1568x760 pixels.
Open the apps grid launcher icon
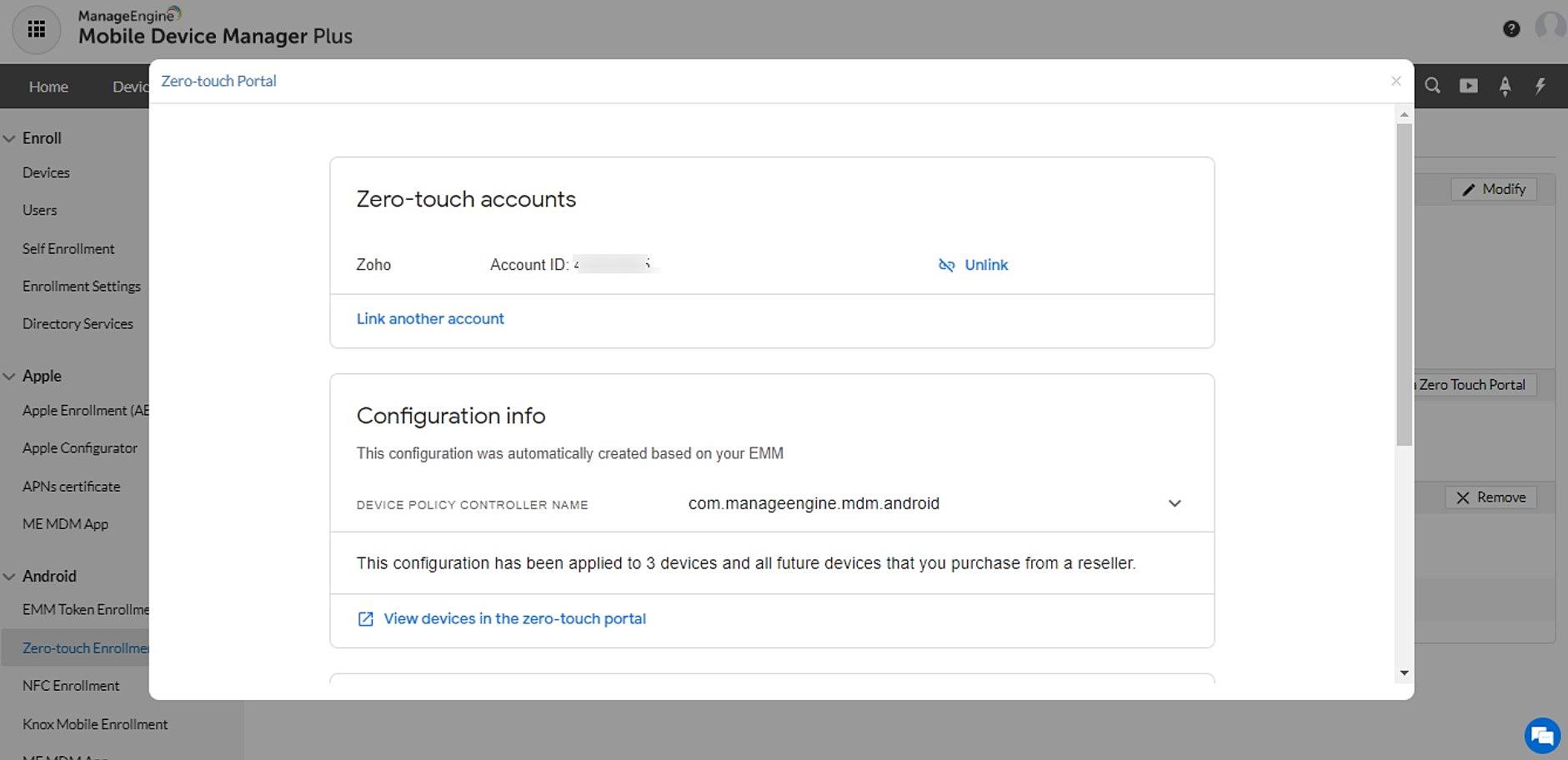point(37,30)
